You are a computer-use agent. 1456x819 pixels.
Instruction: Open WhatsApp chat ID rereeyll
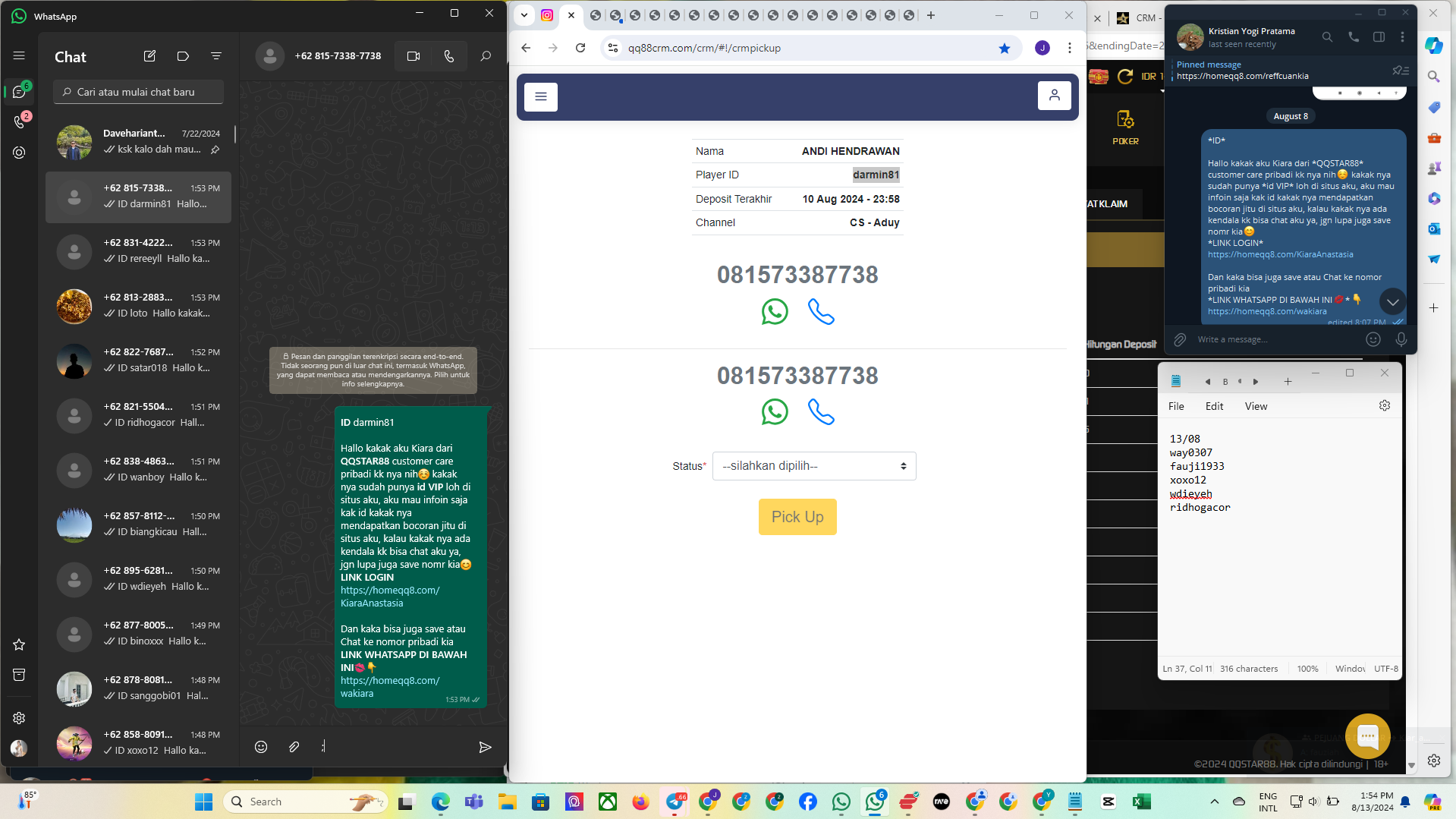click(138, 251)
